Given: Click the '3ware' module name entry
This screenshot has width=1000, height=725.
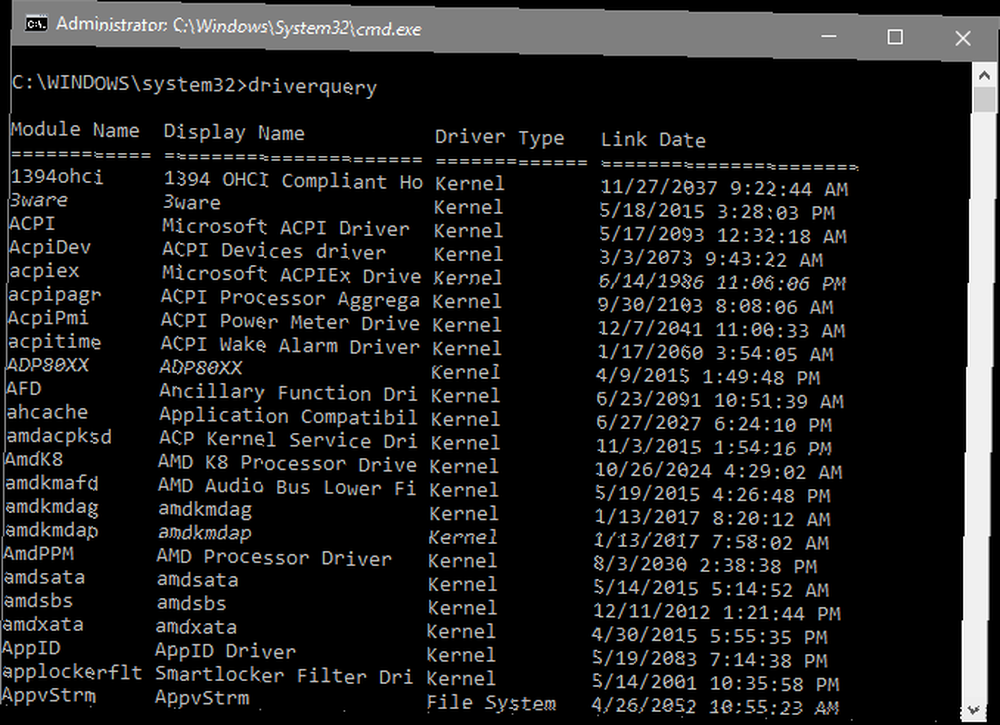Looking at the screenshot, I should (39, 200).
